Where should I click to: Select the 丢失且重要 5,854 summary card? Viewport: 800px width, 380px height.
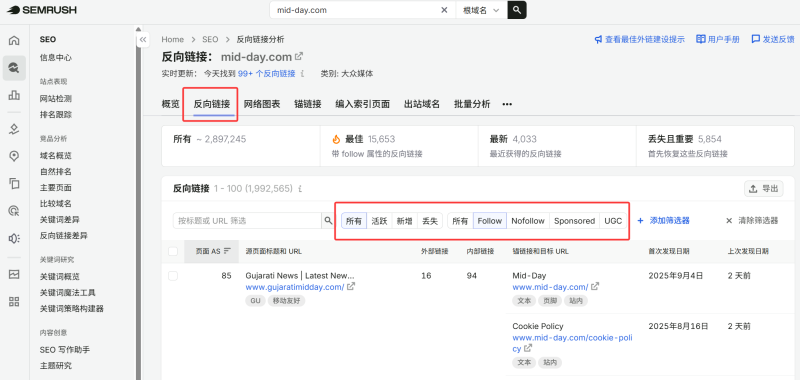(x=715, y=145)
